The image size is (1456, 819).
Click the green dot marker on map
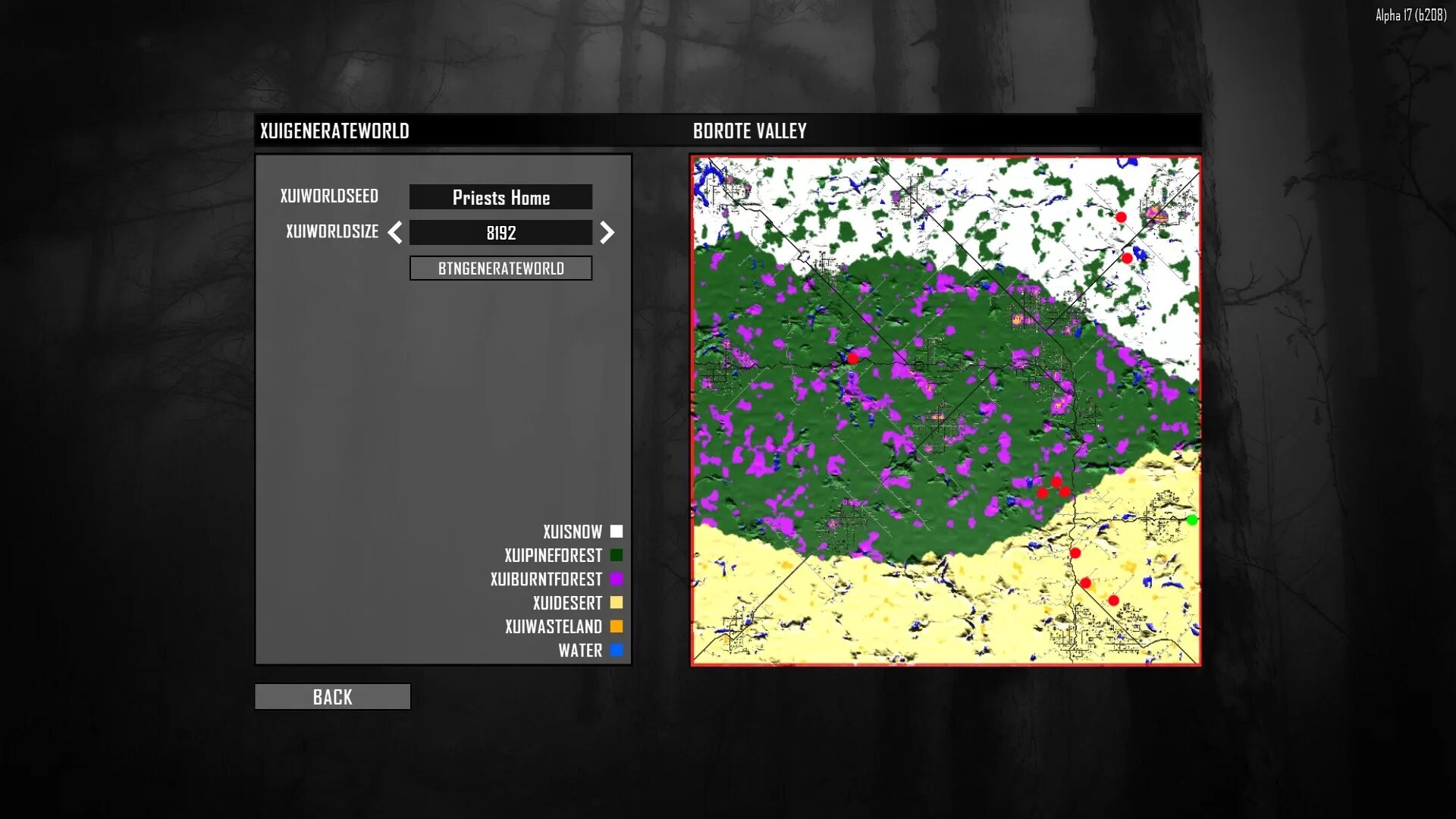point(1192,520)
